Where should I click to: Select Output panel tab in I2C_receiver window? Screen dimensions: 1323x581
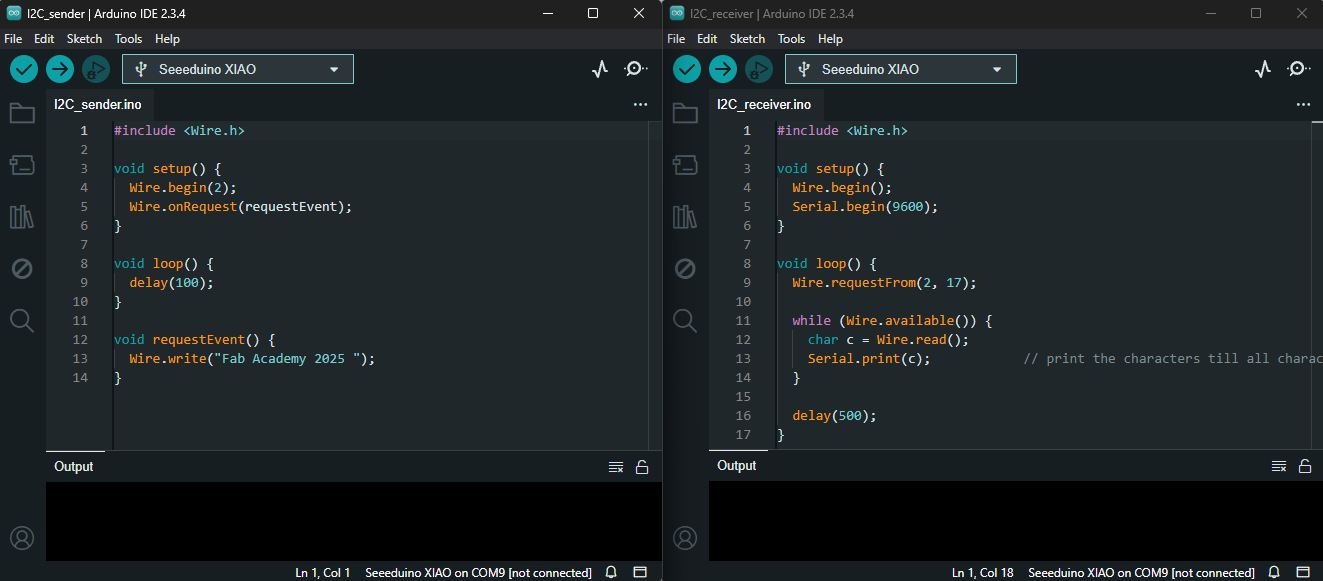pyautogui.click(x=737, y=466)
